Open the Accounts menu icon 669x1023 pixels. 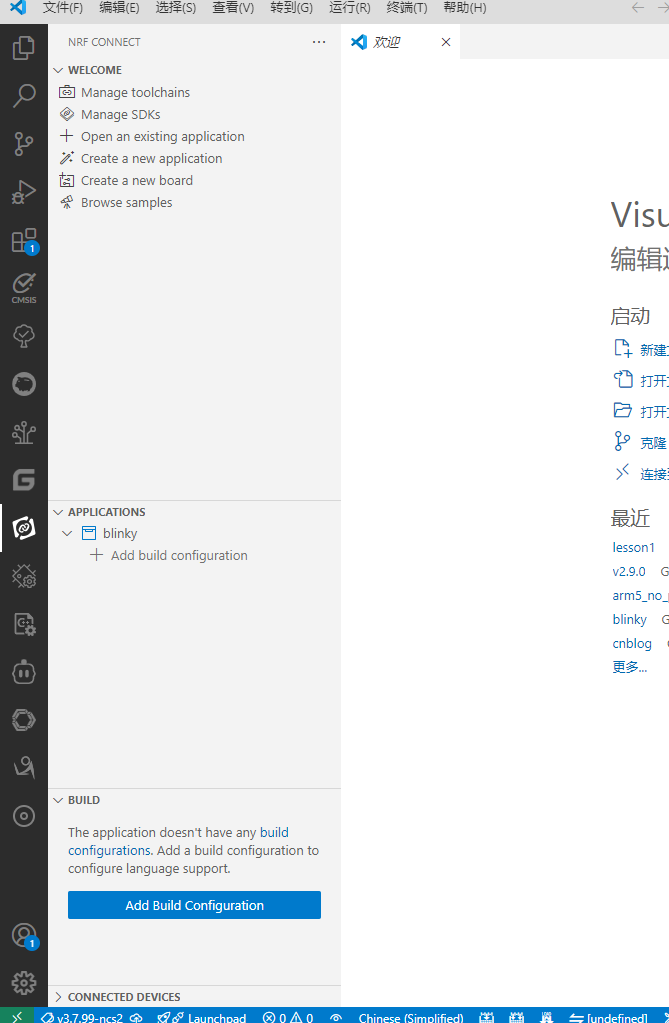click(x=23, y=935)
